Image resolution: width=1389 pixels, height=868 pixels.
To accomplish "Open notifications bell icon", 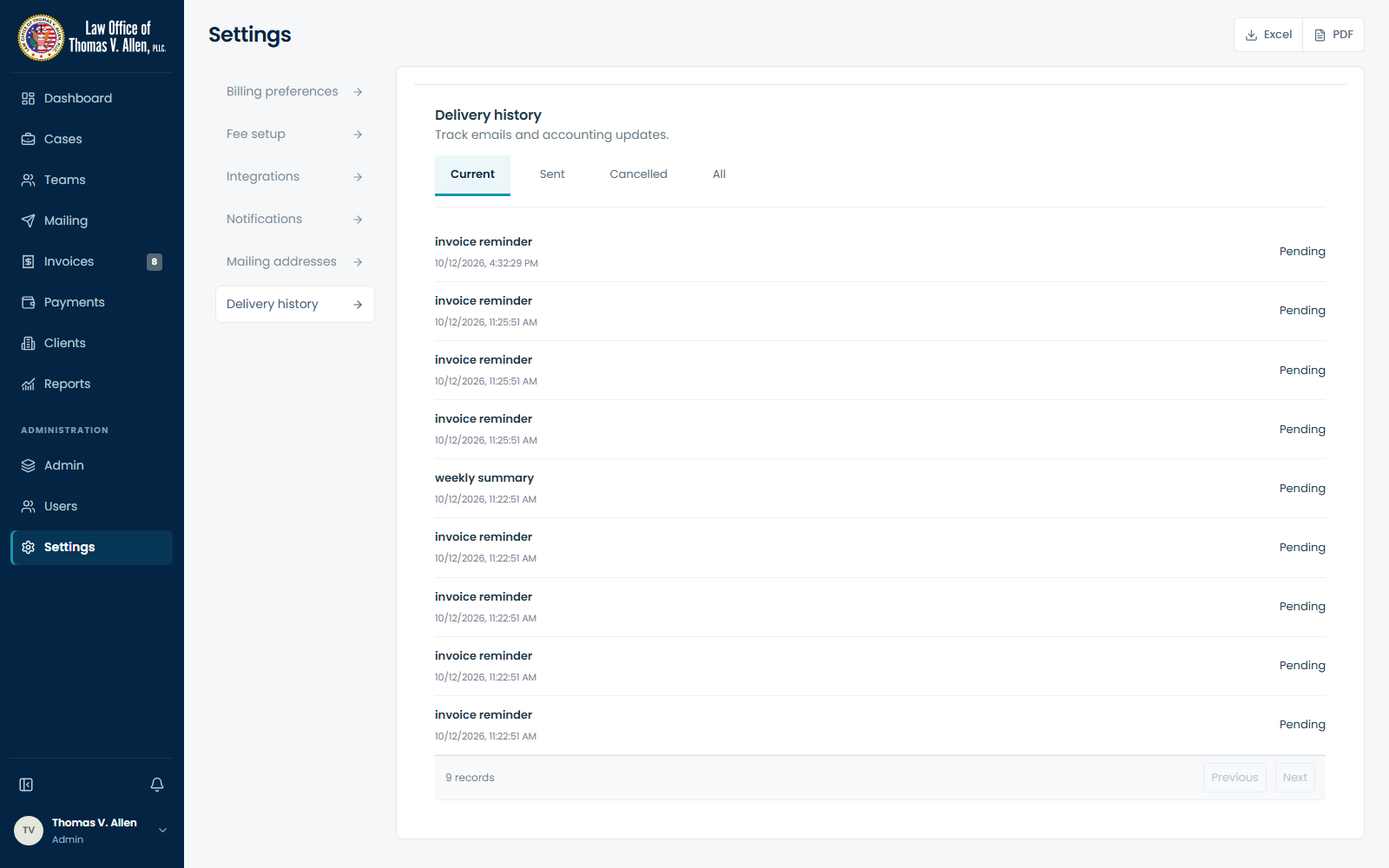I will coord(157,785).
